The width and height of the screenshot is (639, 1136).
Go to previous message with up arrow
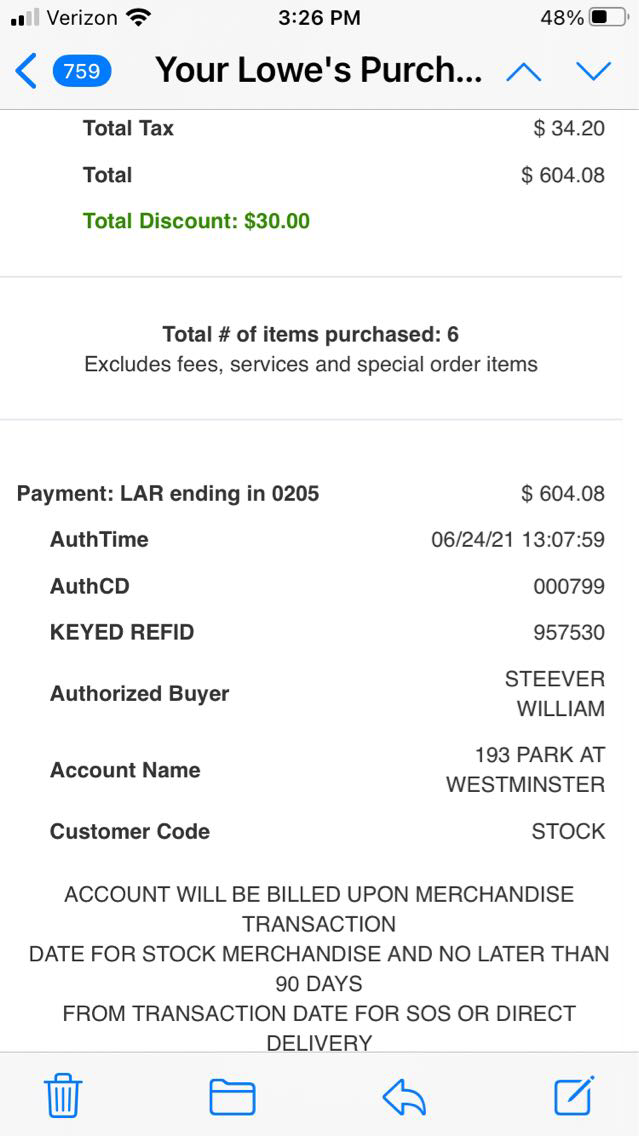tap(524, 71)
